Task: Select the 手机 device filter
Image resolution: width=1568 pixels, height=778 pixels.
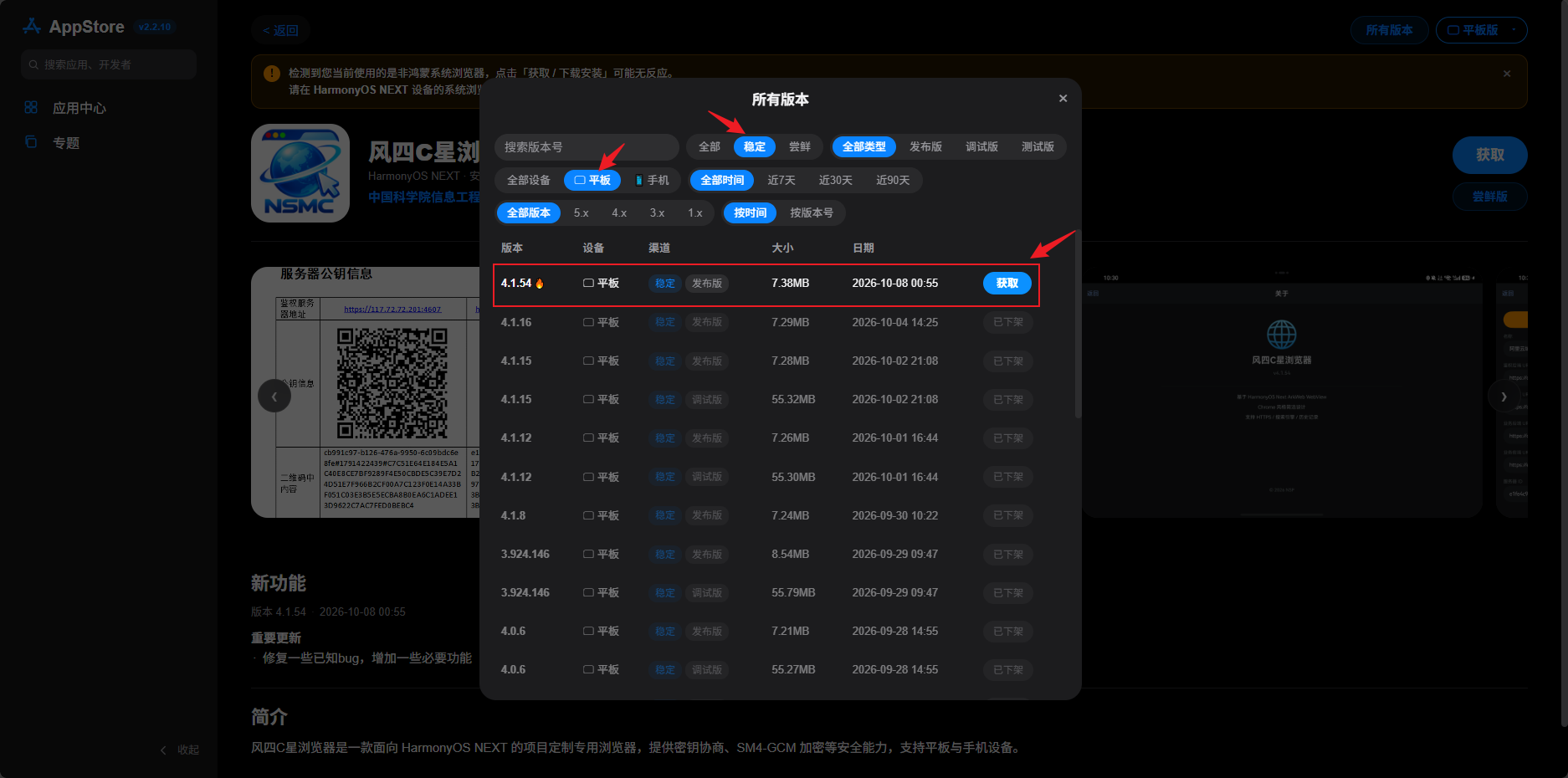Action: (x=652, y=180)
